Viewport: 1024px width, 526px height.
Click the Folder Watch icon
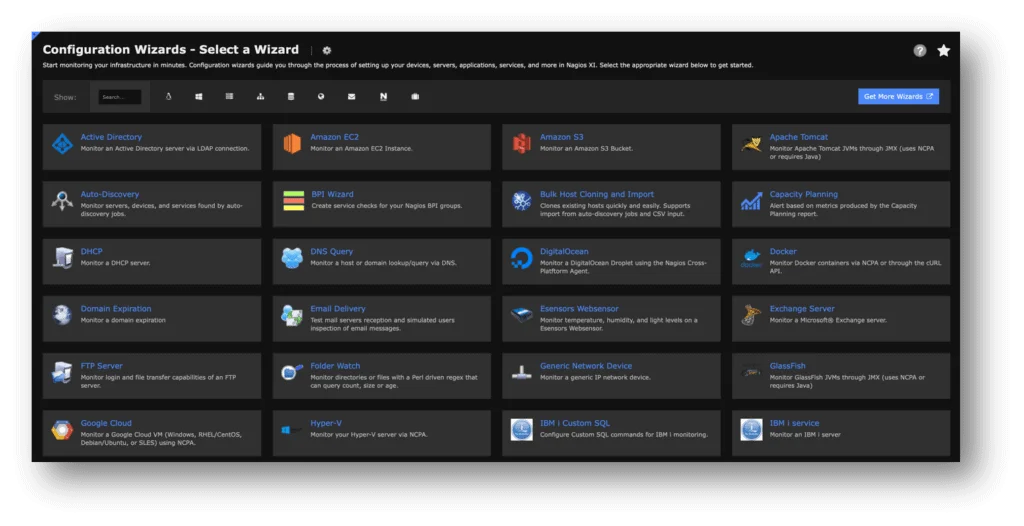[292, 372]
